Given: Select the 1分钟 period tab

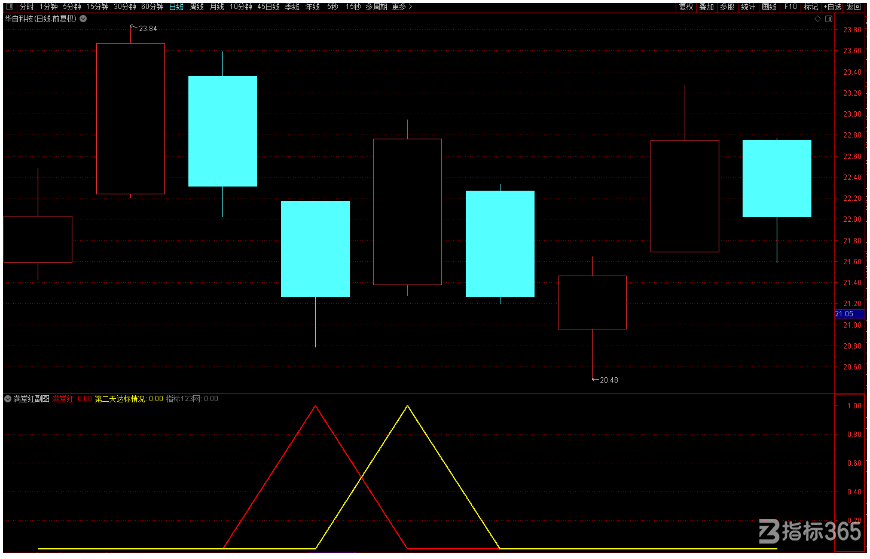Looking at the screenshot, I should 48,7.
